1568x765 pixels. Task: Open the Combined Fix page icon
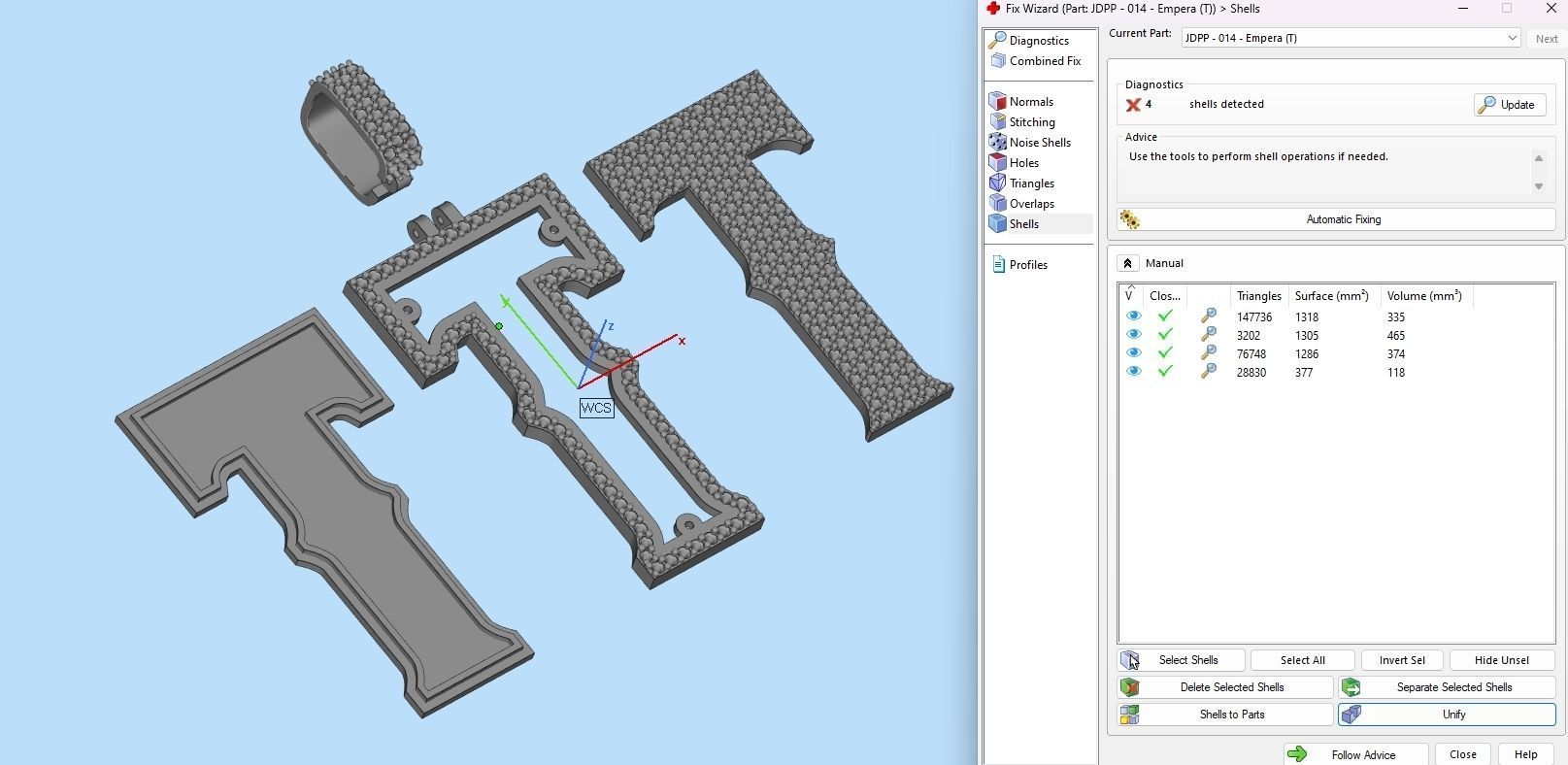point(997,60)
